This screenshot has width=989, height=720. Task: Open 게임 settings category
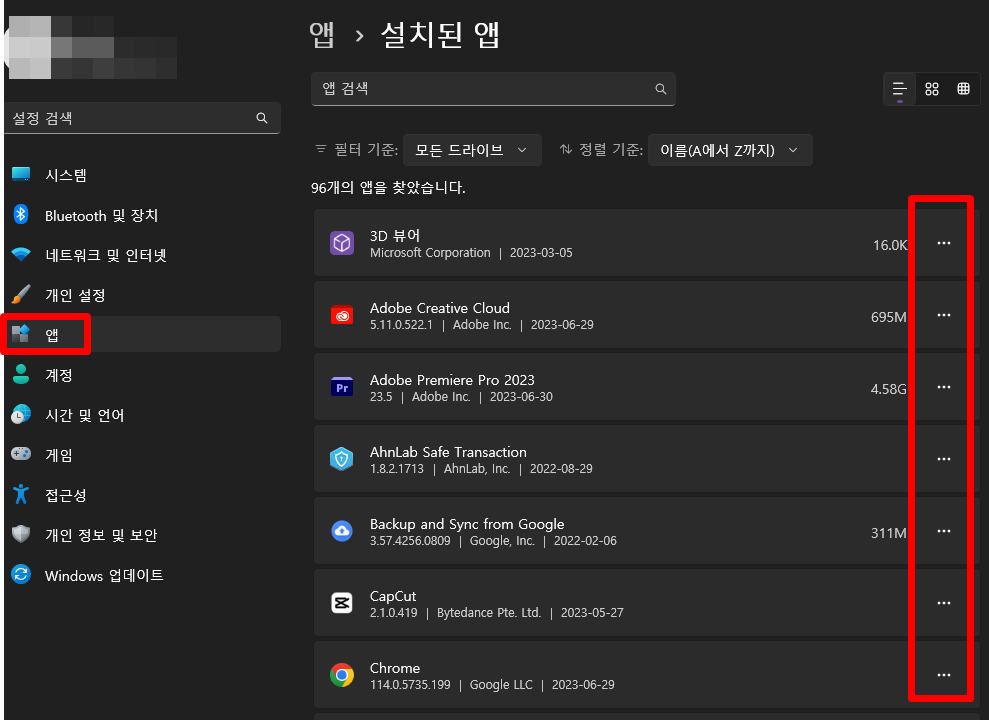coord(143,455)
